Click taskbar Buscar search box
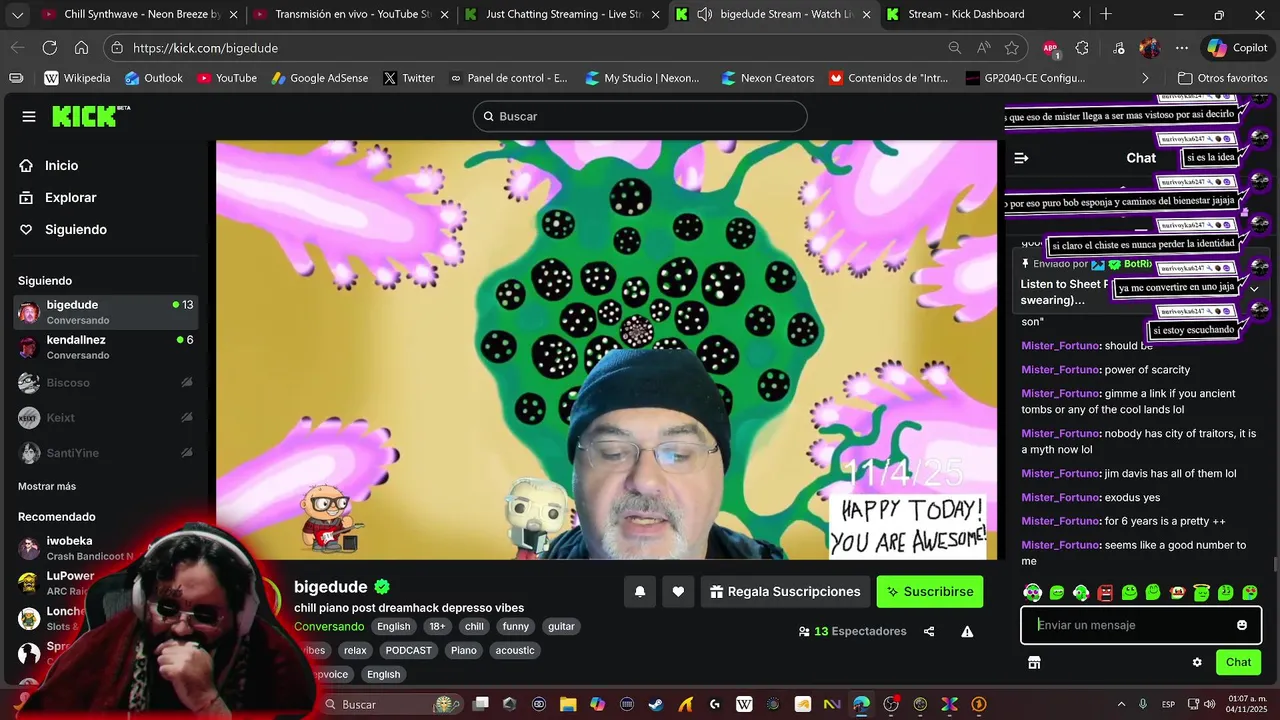 click(390, 704)
